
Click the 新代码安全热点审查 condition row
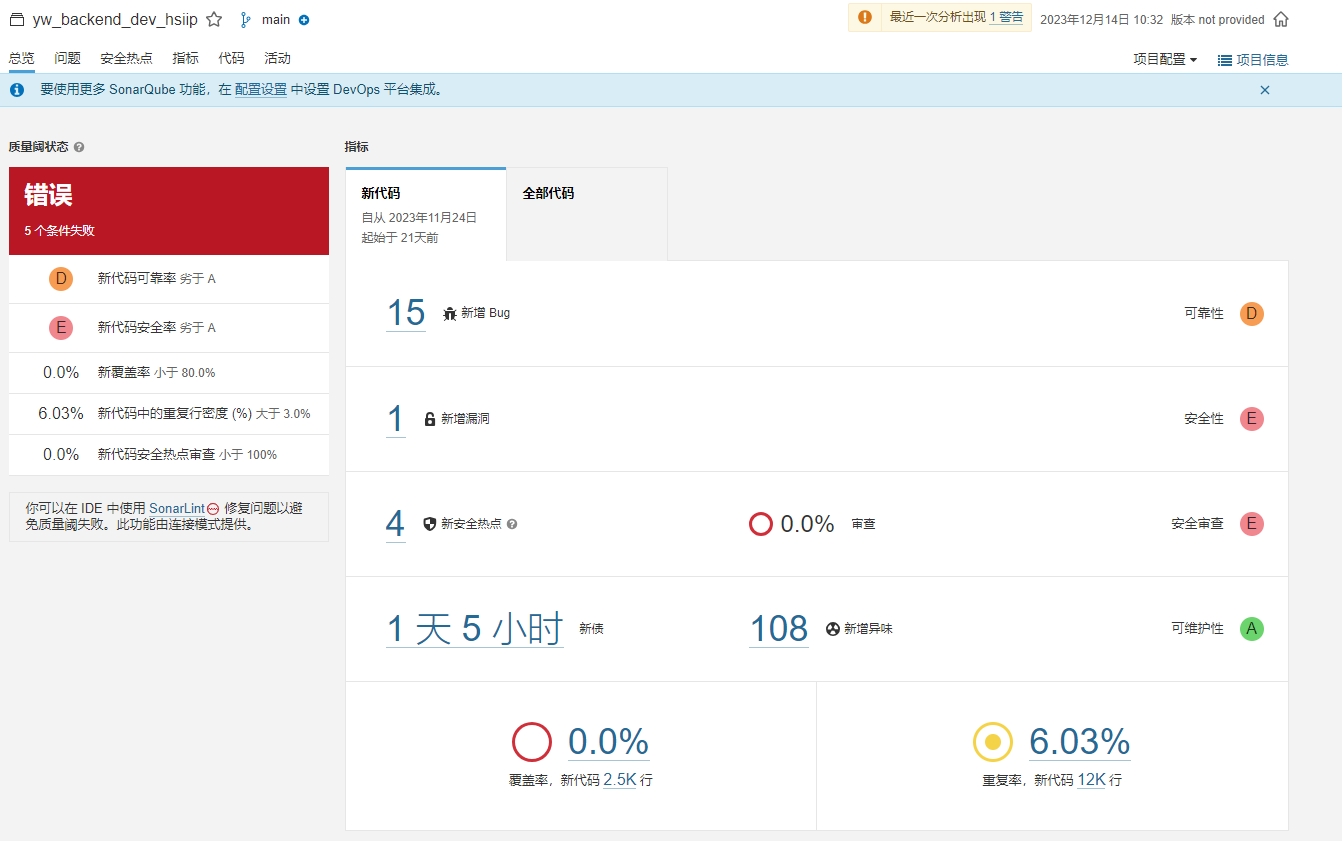[169, 455]
